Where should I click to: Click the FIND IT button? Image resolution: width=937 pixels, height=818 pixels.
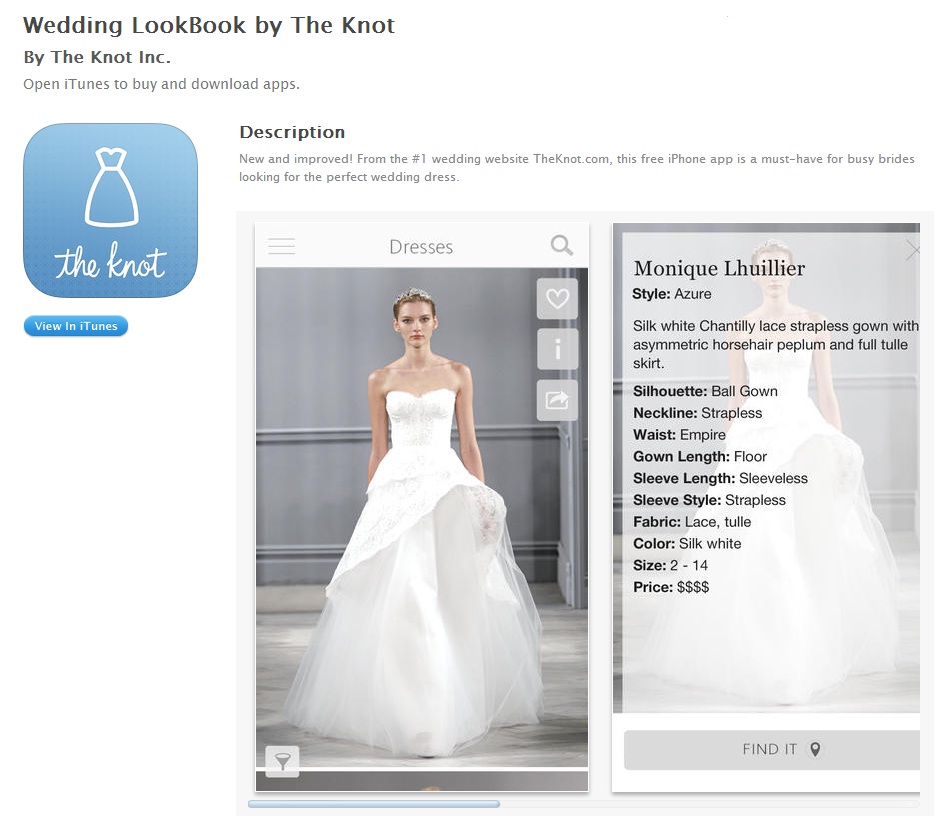(771, 749)
